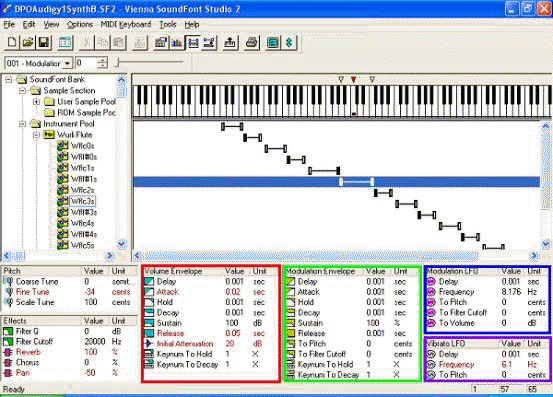Click the Bluetooth-style MIDI toolbar icon
The image size is (553, 397).
coord(289,43)
